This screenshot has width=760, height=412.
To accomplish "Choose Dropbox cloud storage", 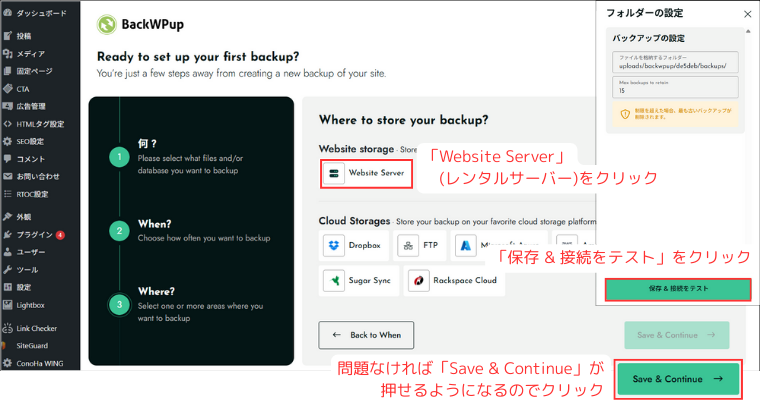I will [x=354, y=245].
